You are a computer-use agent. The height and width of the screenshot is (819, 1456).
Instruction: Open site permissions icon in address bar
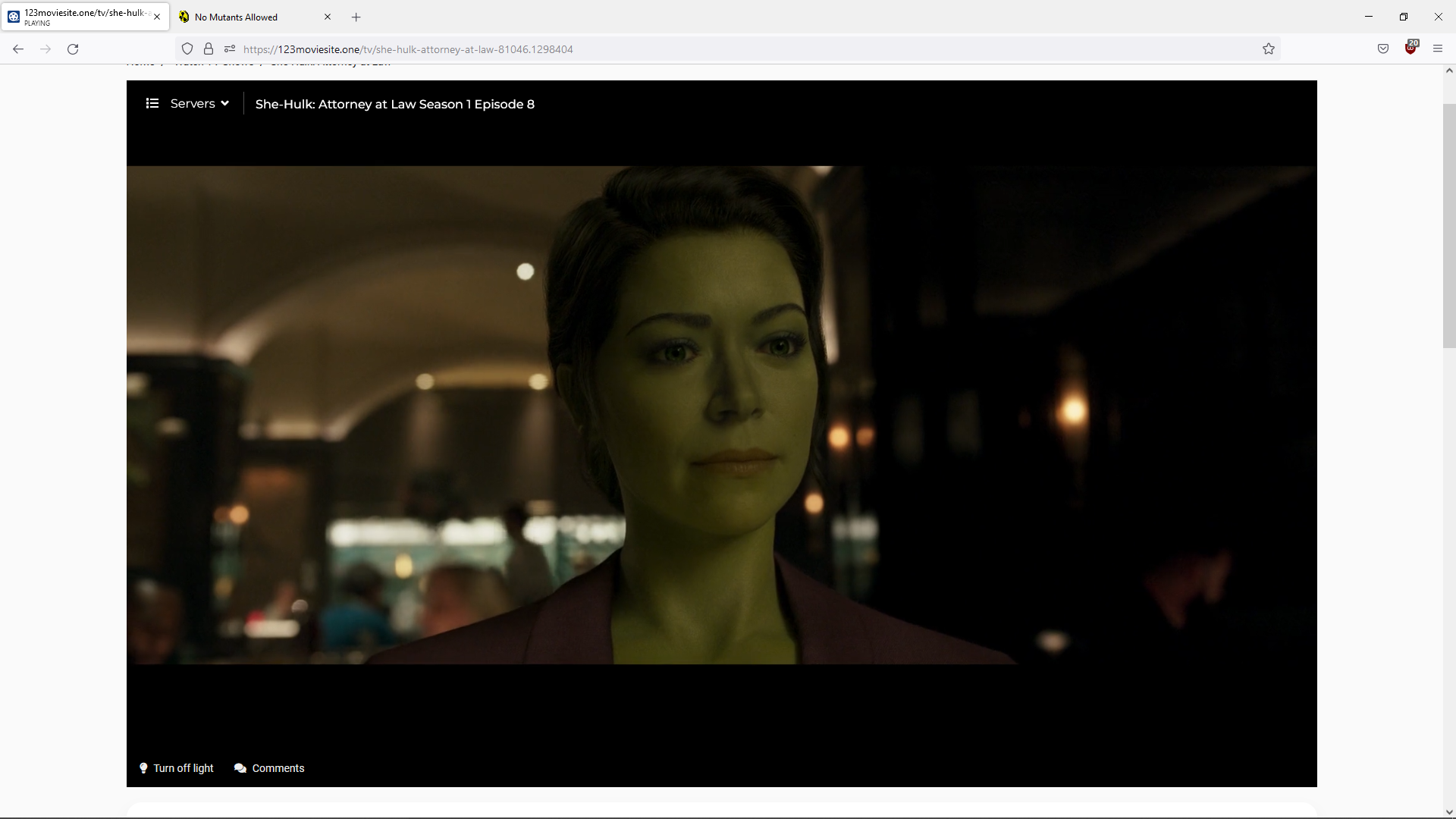tap(230, 49)
